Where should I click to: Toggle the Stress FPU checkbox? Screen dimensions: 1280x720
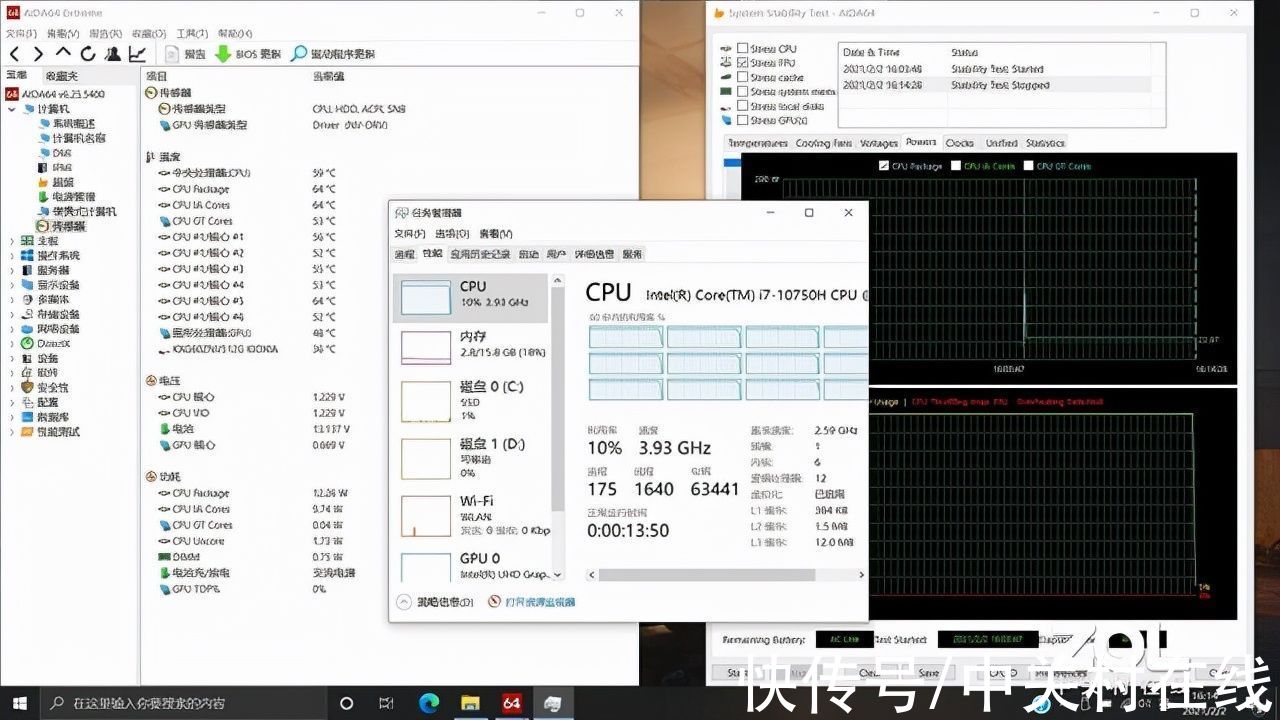(x=742, y=62)
